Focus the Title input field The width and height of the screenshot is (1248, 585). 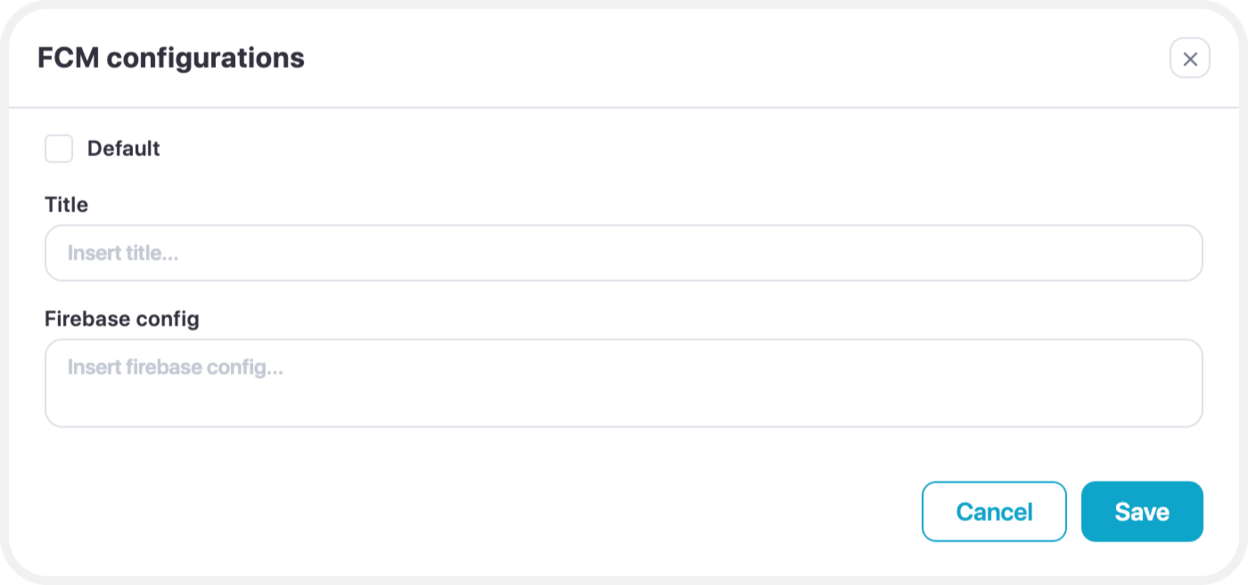point(623,253)
